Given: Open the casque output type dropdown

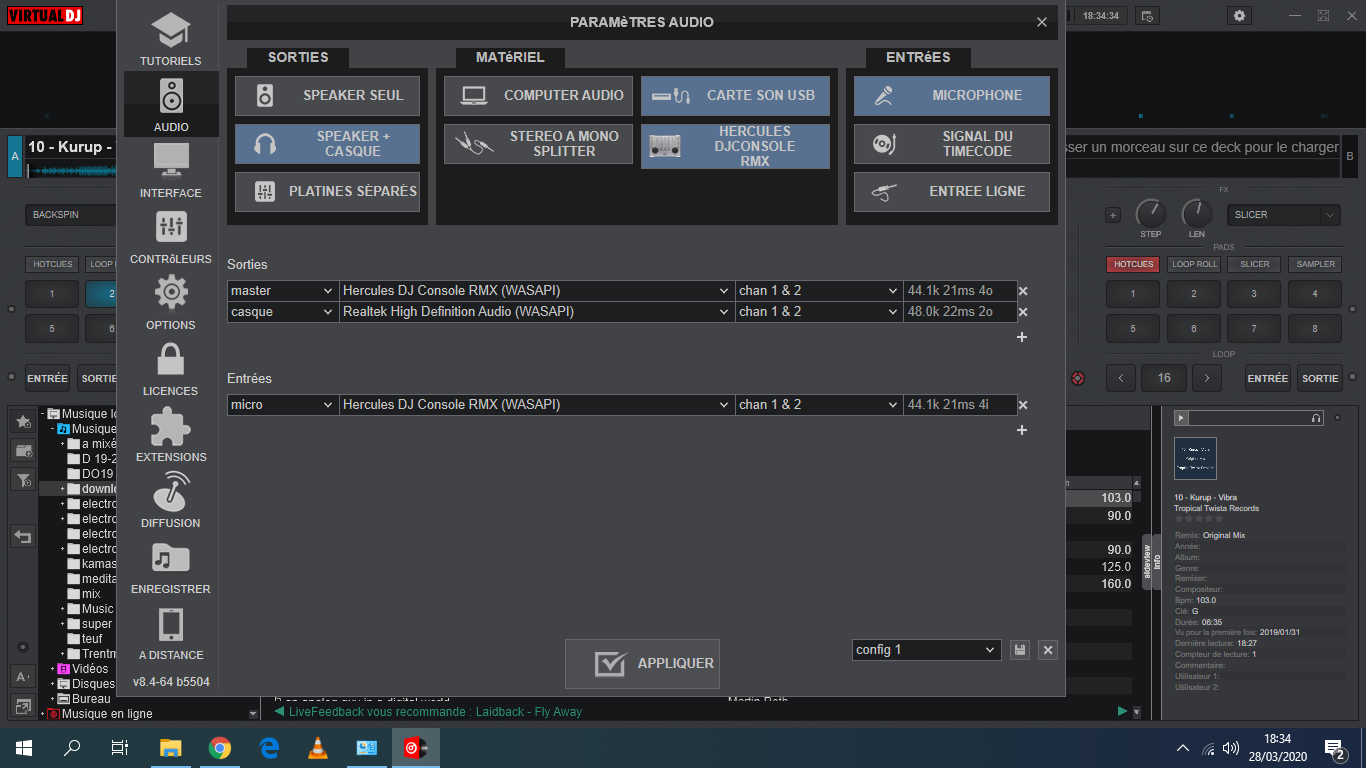Looking at the screenshot, I should (283, 312).
